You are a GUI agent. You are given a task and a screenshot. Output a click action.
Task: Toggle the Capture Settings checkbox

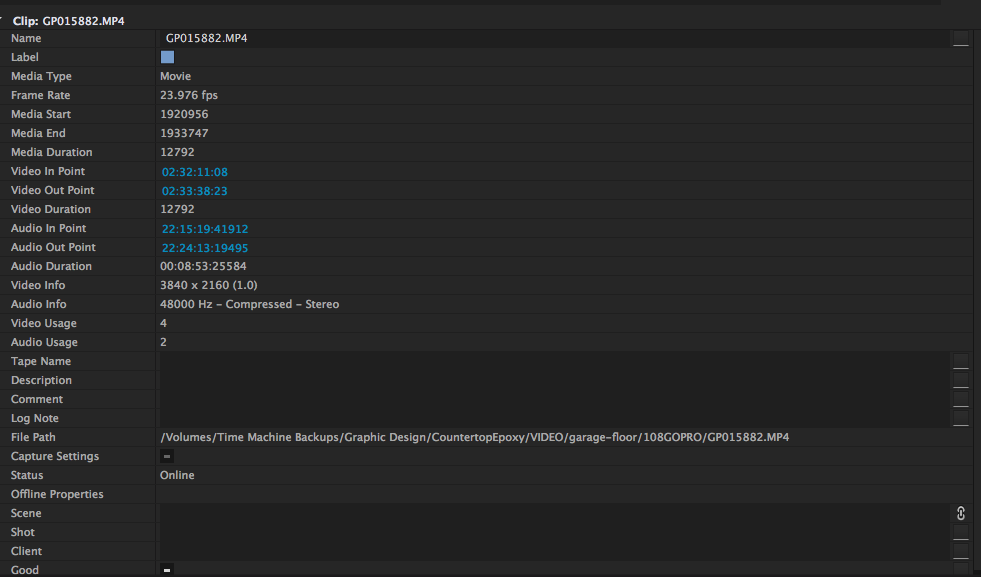[x=167, y=456]
